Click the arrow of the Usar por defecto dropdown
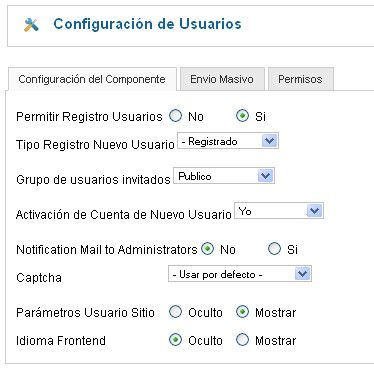Image resolution: width=374 pixels, height=385 pixels. tap(303, 274)
